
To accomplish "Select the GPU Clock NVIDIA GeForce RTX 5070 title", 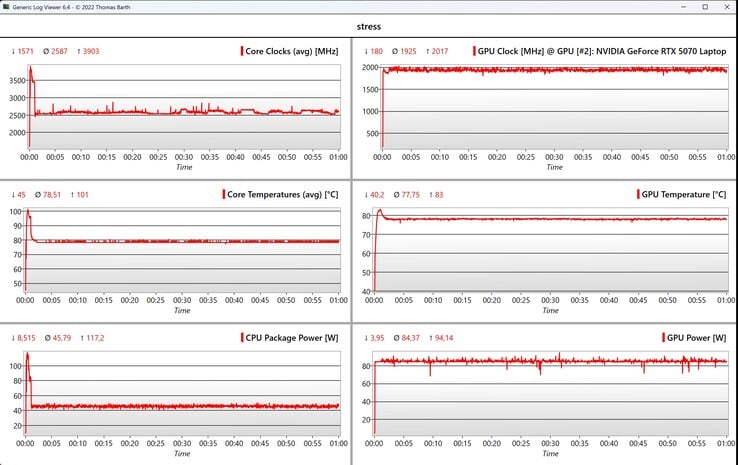I will pyautogui.click(x=602, y=51).
